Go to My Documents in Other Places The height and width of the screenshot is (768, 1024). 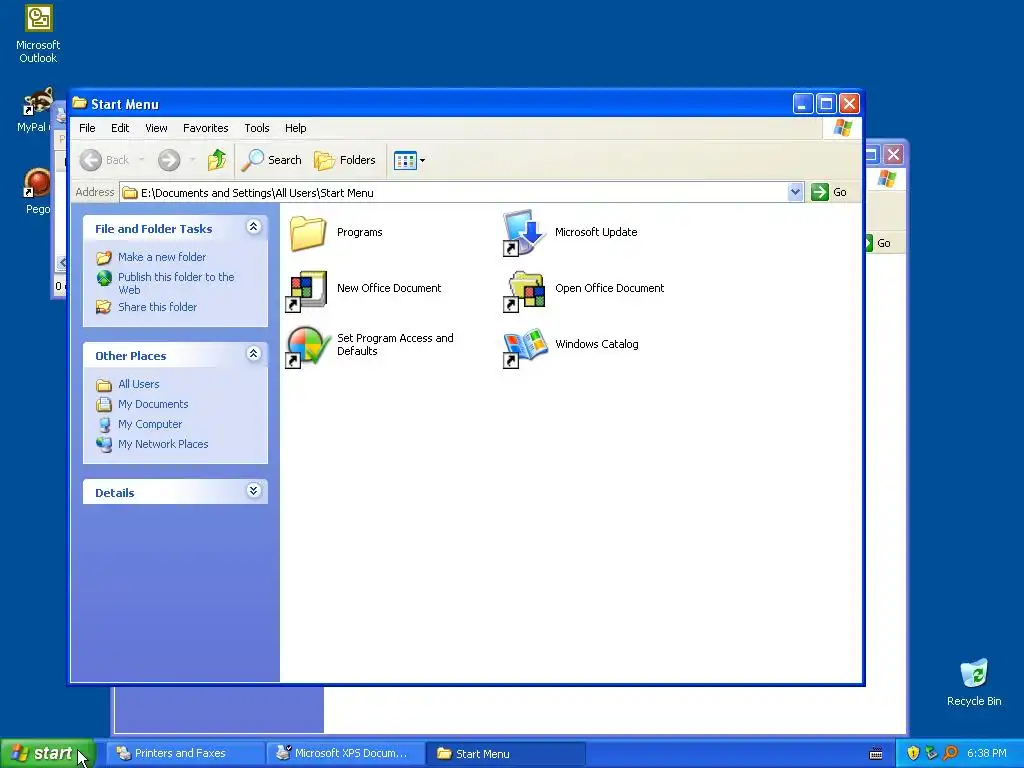(153, 404)
